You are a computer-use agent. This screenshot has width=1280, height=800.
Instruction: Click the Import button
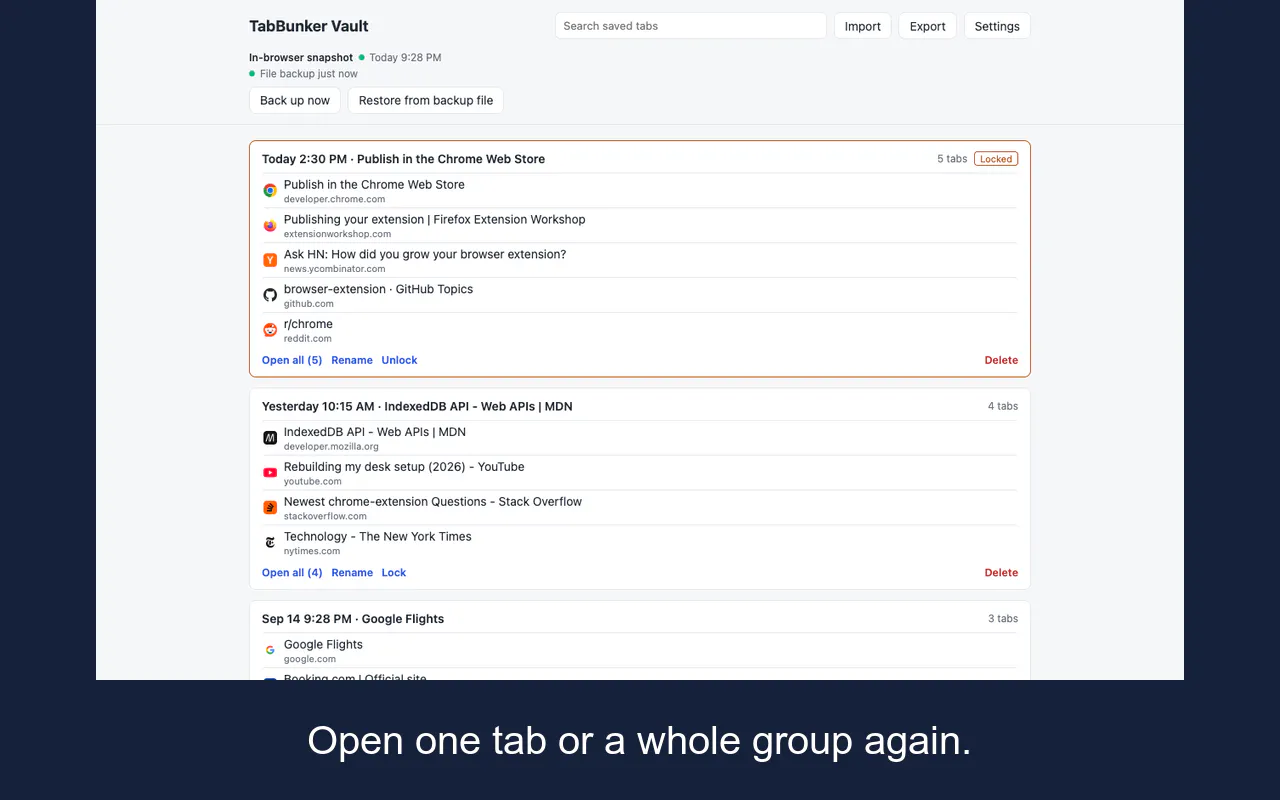863,26
